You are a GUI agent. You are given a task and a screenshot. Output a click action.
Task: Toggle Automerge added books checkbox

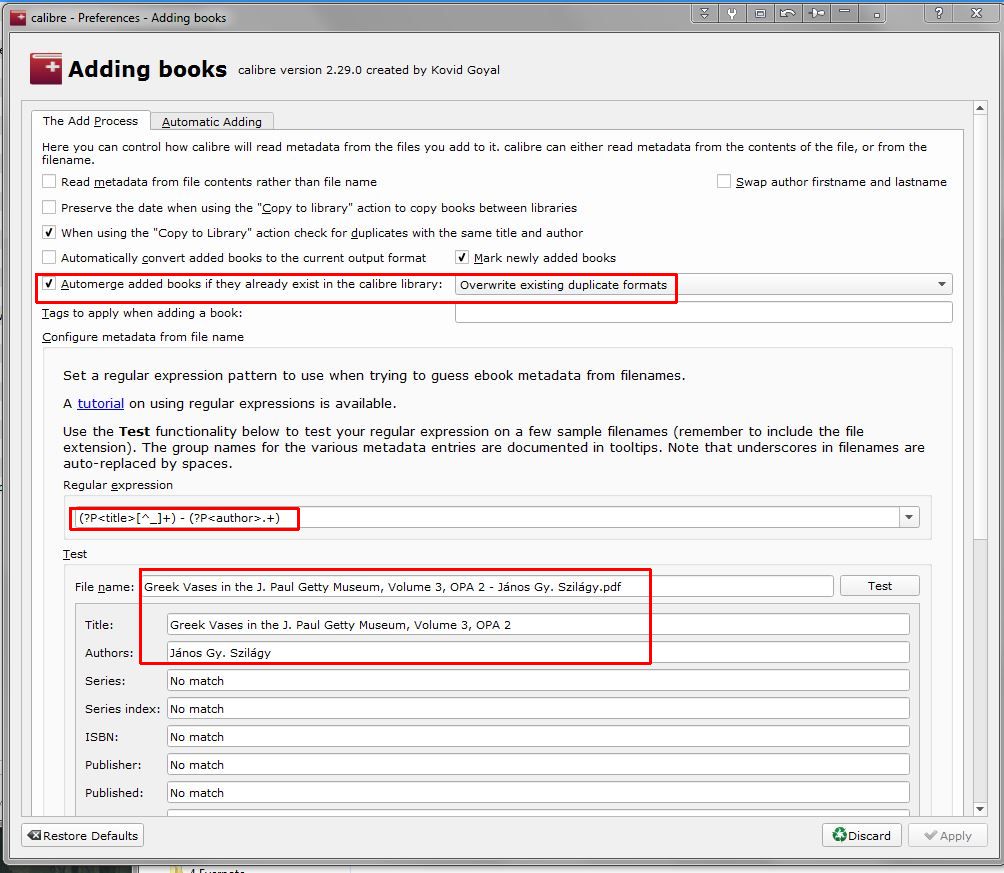coord(49,283)
